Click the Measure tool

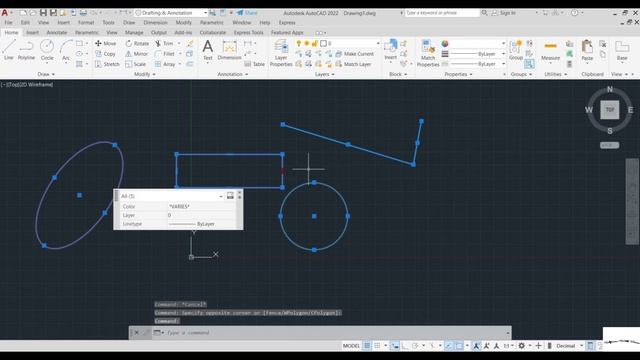[x=550, y=50]
